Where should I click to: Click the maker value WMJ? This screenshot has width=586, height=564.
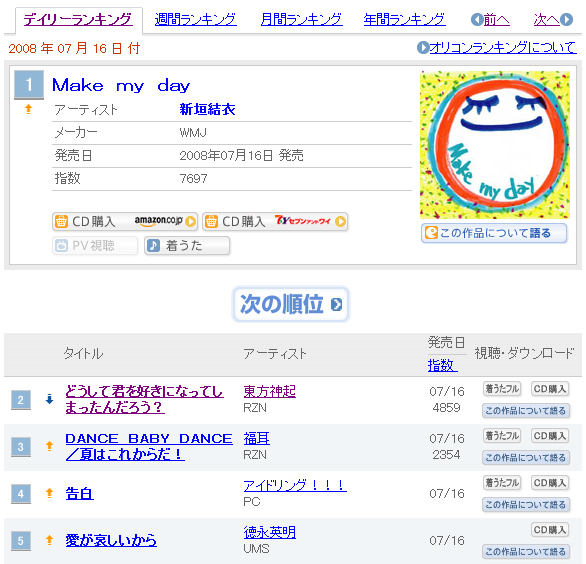[193, 133]
